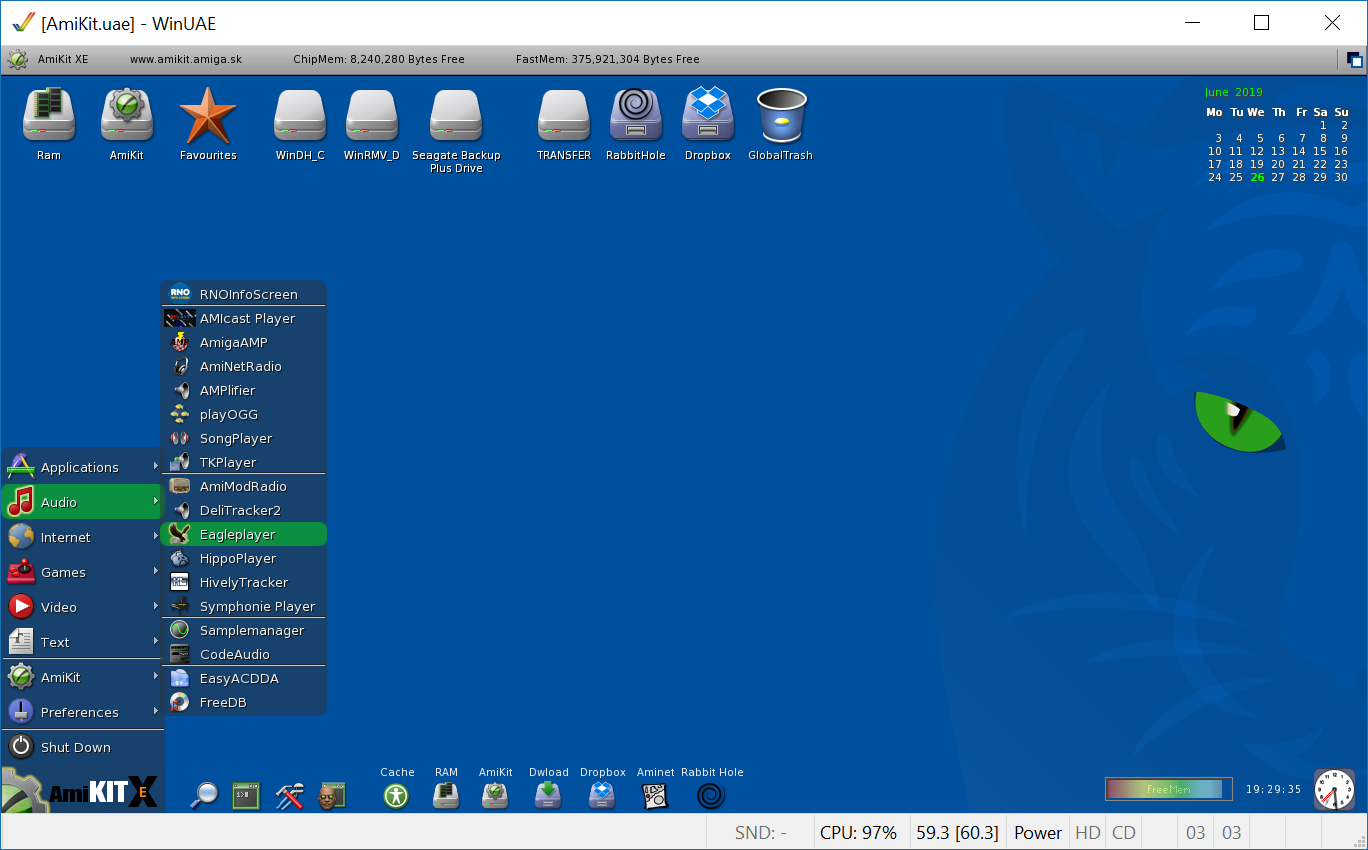Launch DeliTracker2
This screenshot has height=850, width=1368.
tap(244, 510)
